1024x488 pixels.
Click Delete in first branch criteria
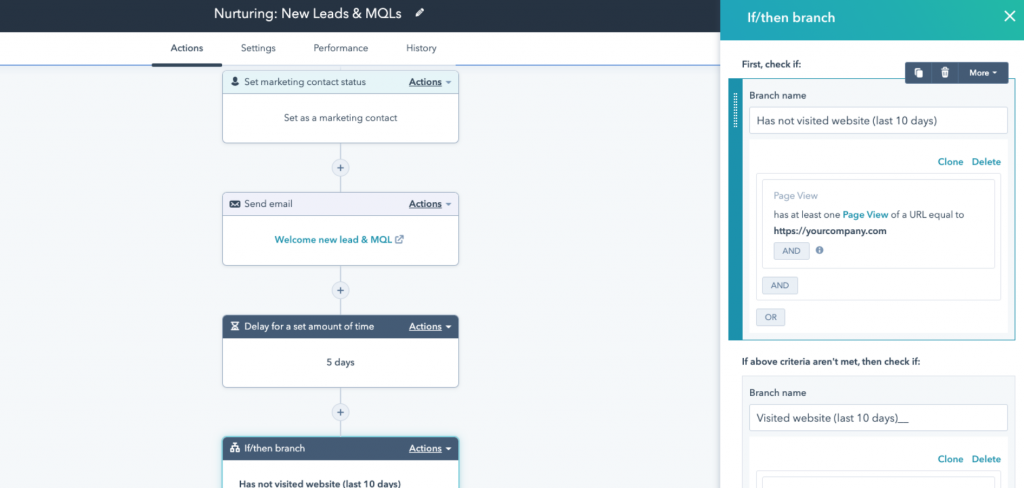click(986, 162)
